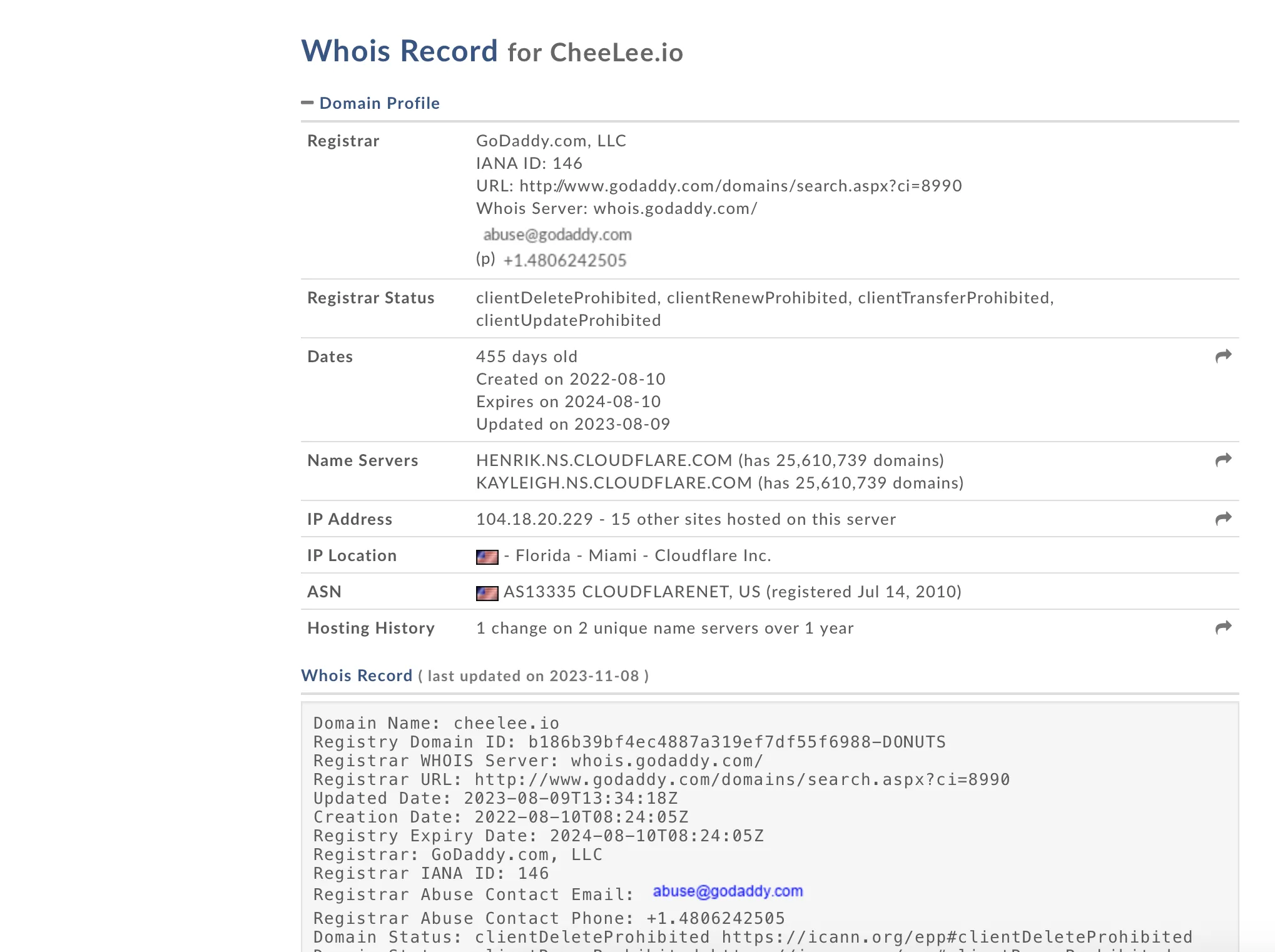Click the 'IP Address' row label

point(350,519)
